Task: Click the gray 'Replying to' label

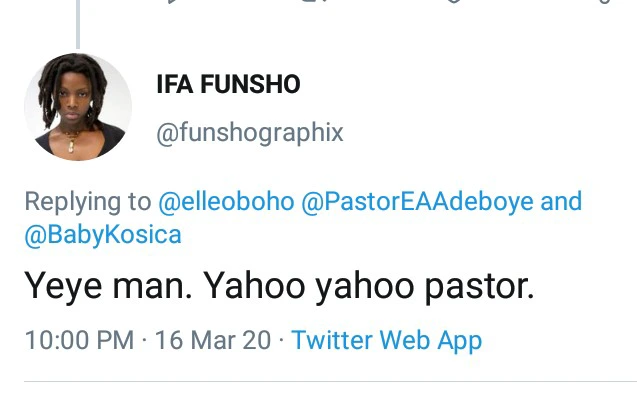Action: pos(88,202)
